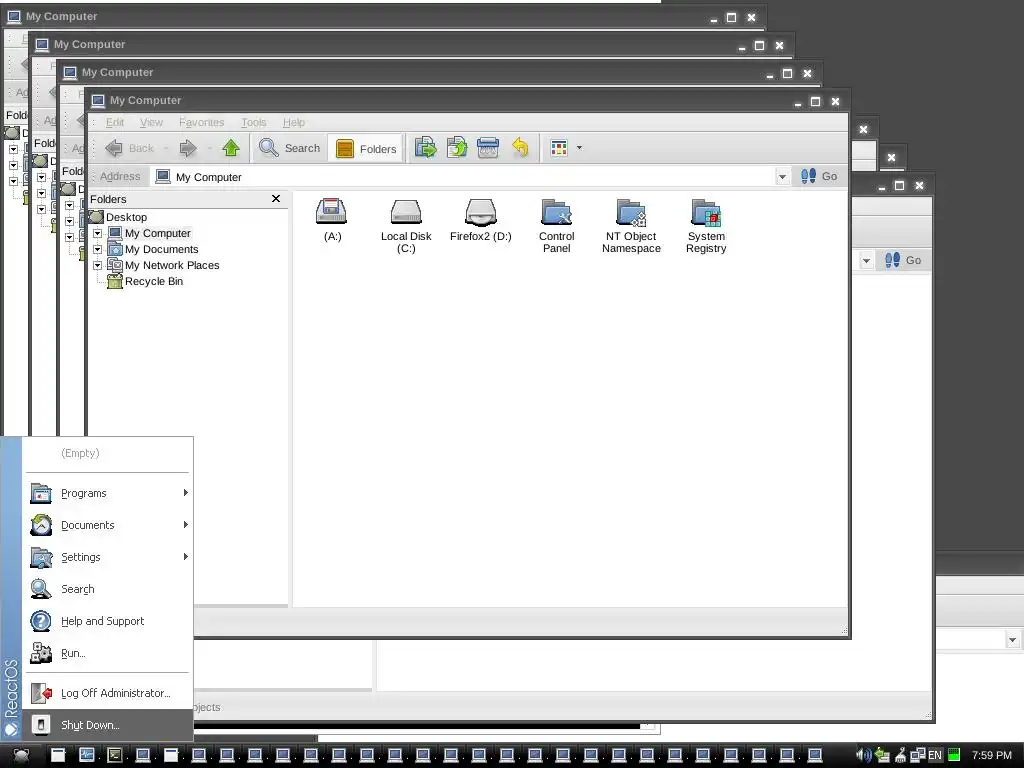The image size is (1024, 768).
Task: Expand the front window address bar dropdown
Action: pyautogui.click(x=782, y=177)
